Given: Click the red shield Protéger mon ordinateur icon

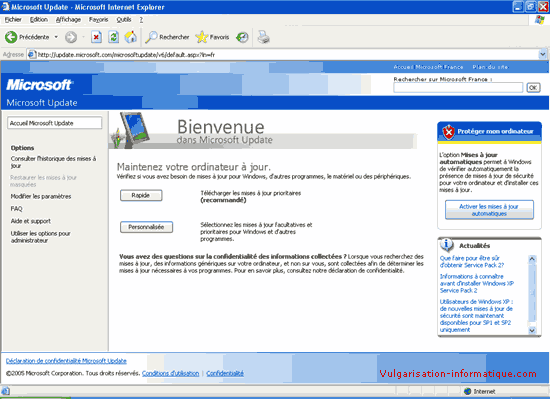Looking at the screenshot, I should coord(448,131).
